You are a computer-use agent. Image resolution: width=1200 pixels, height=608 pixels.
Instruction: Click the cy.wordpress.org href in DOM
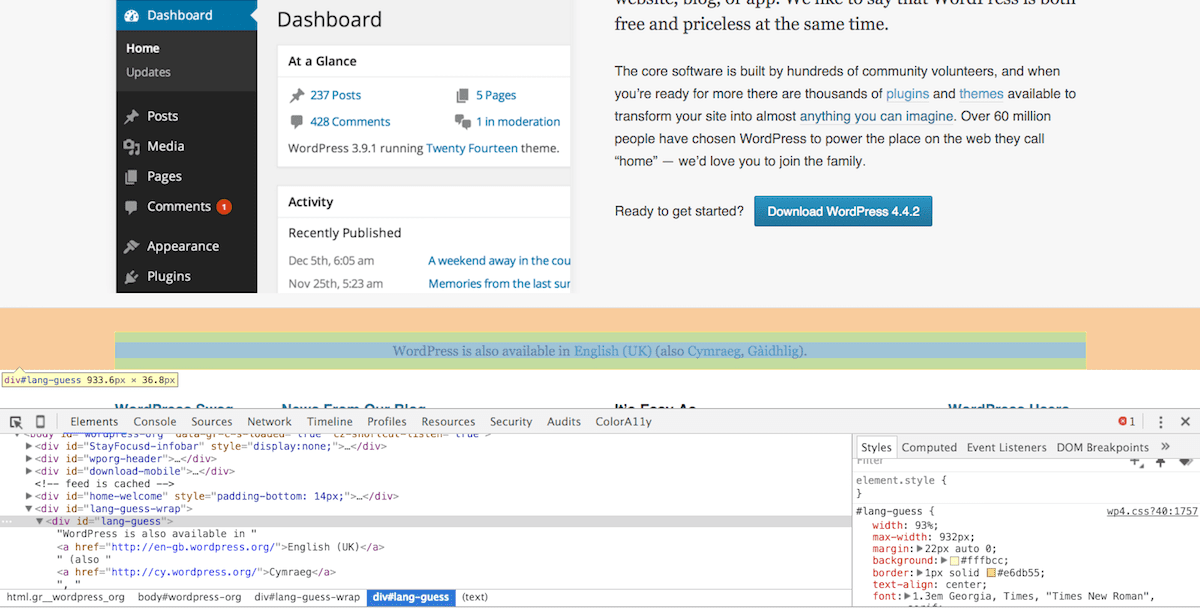[x=185, y=572]
